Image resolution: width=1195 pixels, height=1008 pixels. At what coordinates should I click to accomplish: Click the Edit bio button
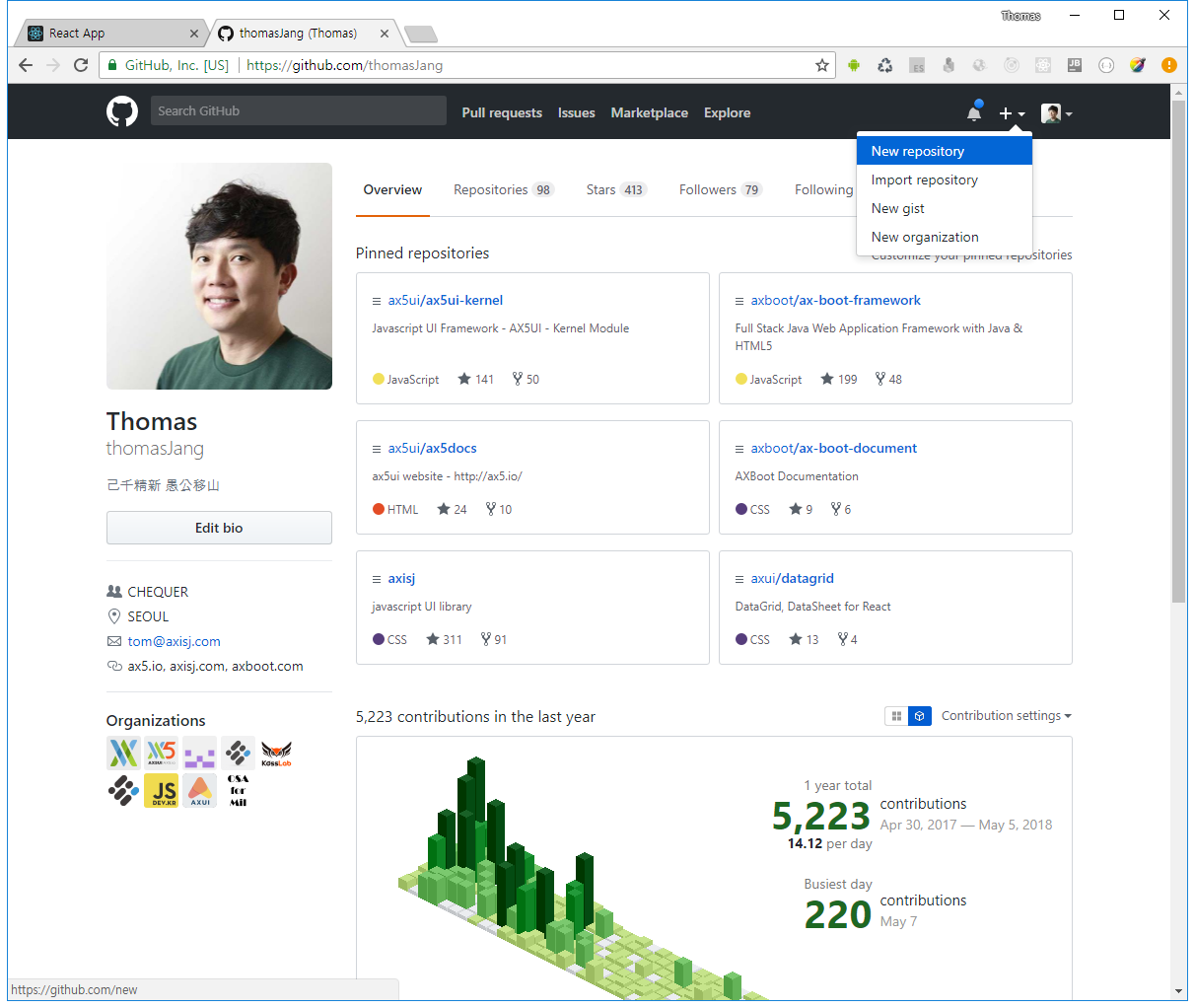point(219,528)
